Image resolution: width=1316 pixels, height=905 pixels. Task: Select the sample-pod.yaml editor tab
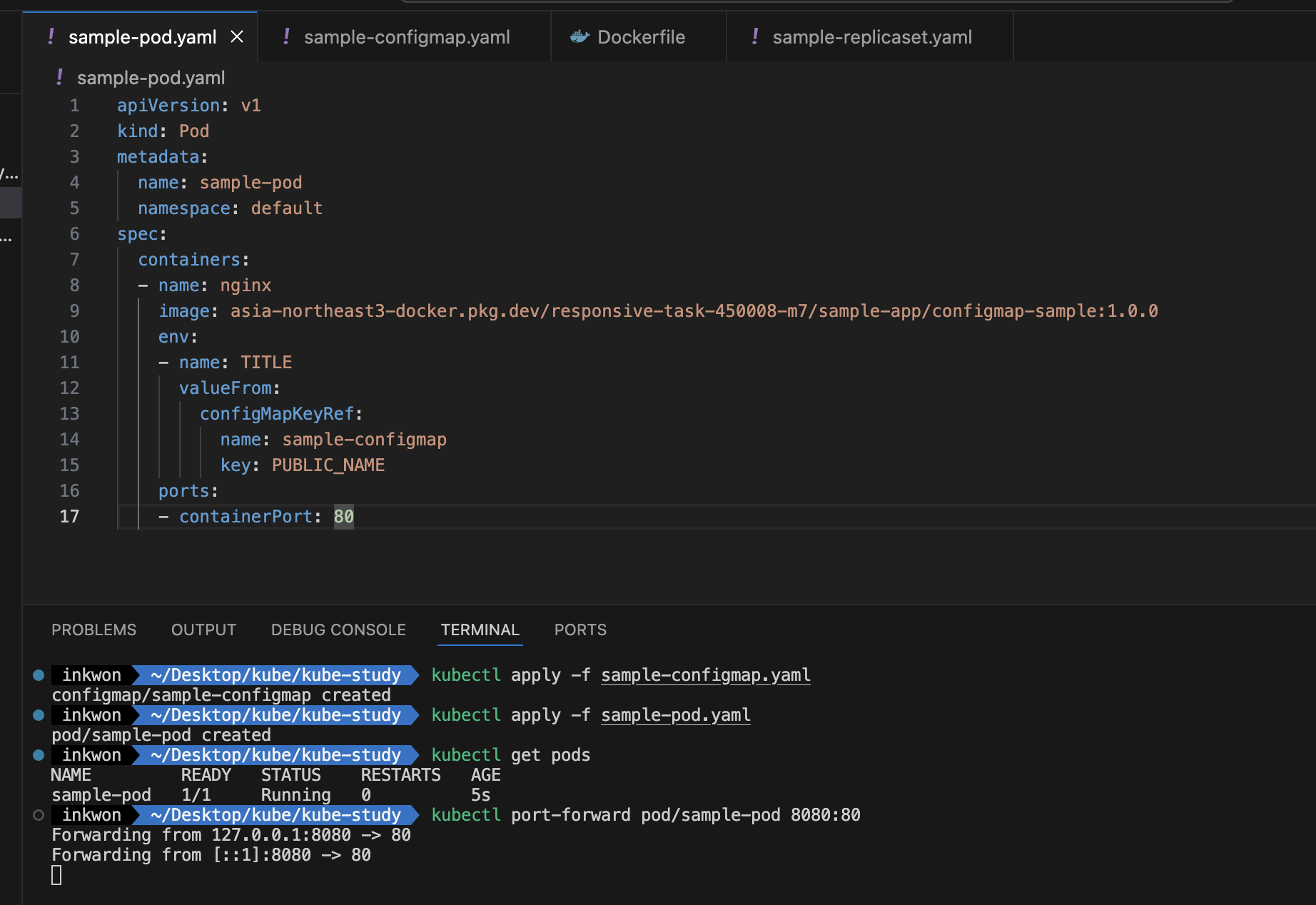pyautogui.click(x=141, y=37)
